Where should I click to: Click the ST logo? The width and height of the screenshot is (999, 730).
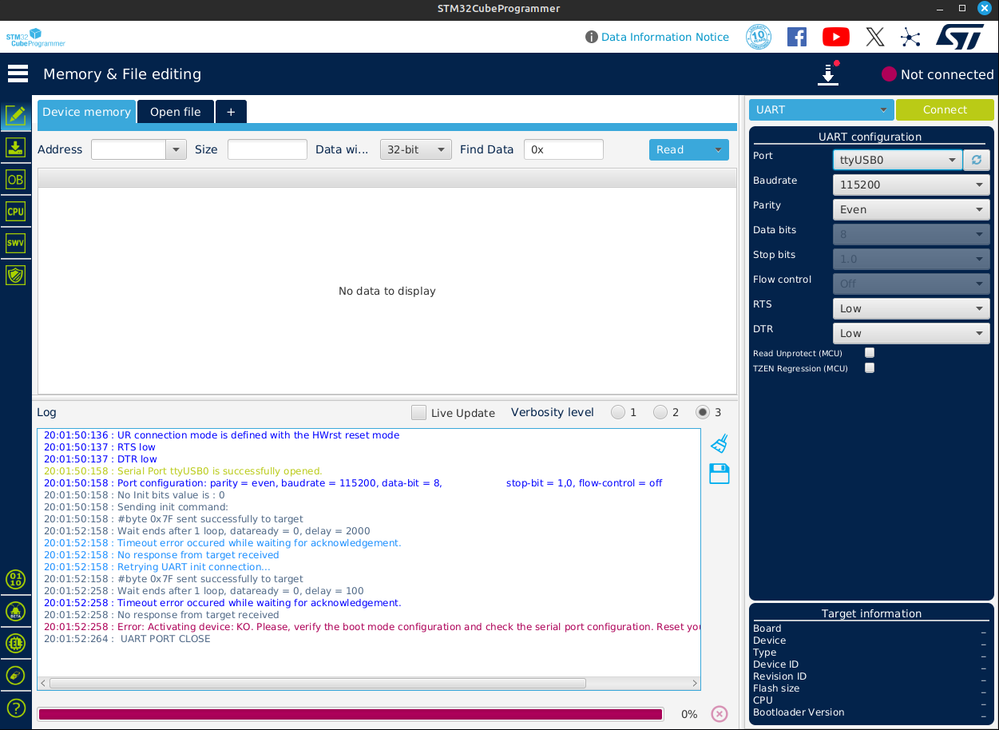[960, 37]
